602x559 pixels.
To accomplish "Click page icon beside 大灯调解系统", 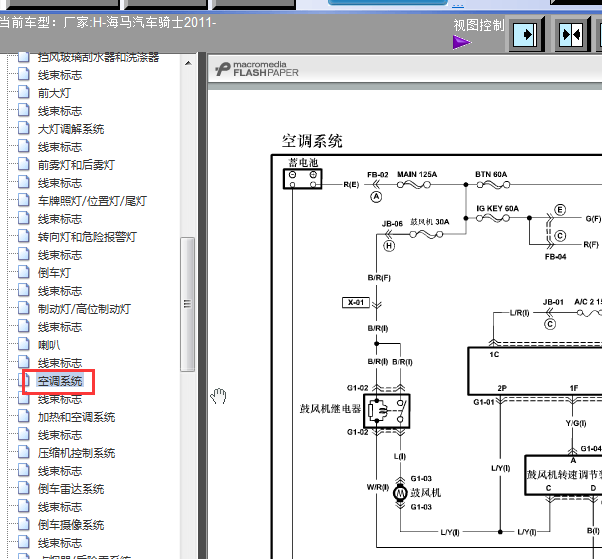I will (x=24, y=128).
